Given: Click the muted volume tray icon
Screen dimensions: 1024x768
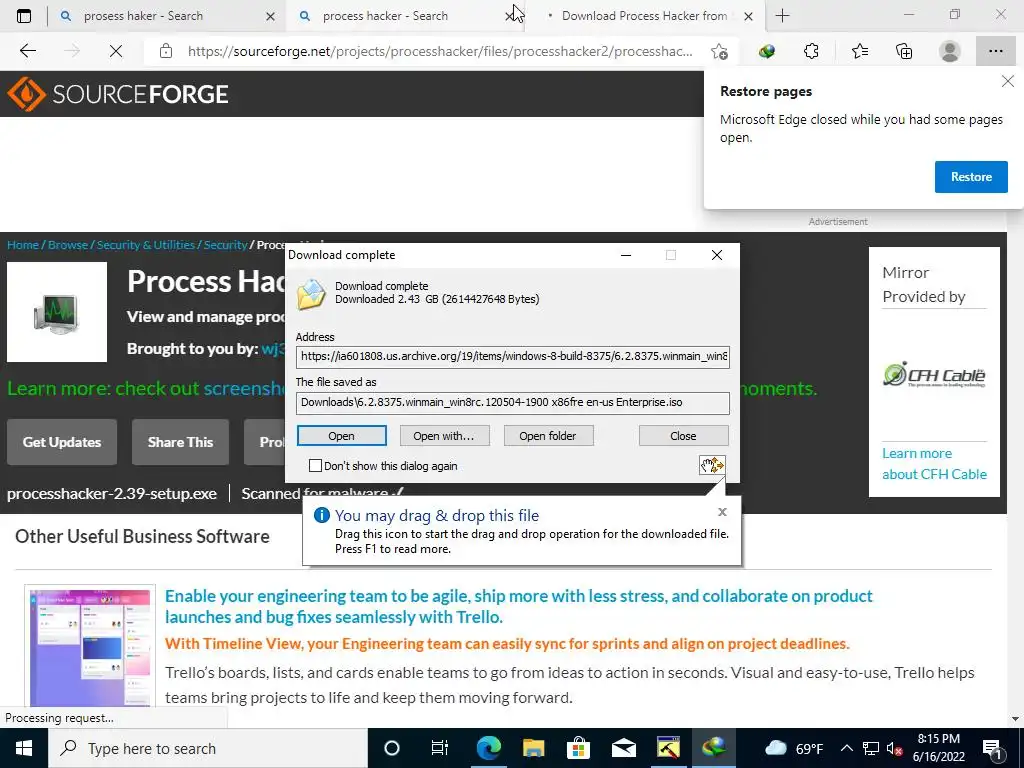Looking at the screenshot, I should point(894,749).
